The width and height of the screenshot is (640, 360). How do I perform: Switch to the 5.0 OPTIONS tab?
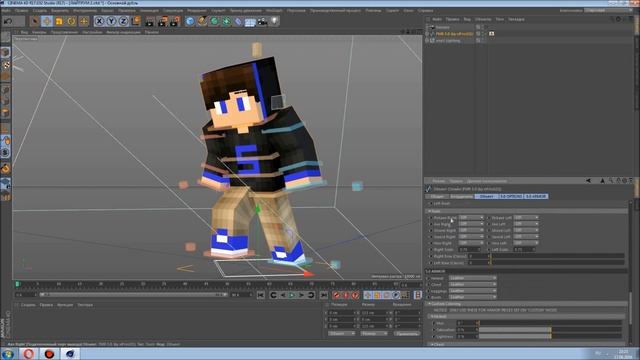(x=511, y=196)
